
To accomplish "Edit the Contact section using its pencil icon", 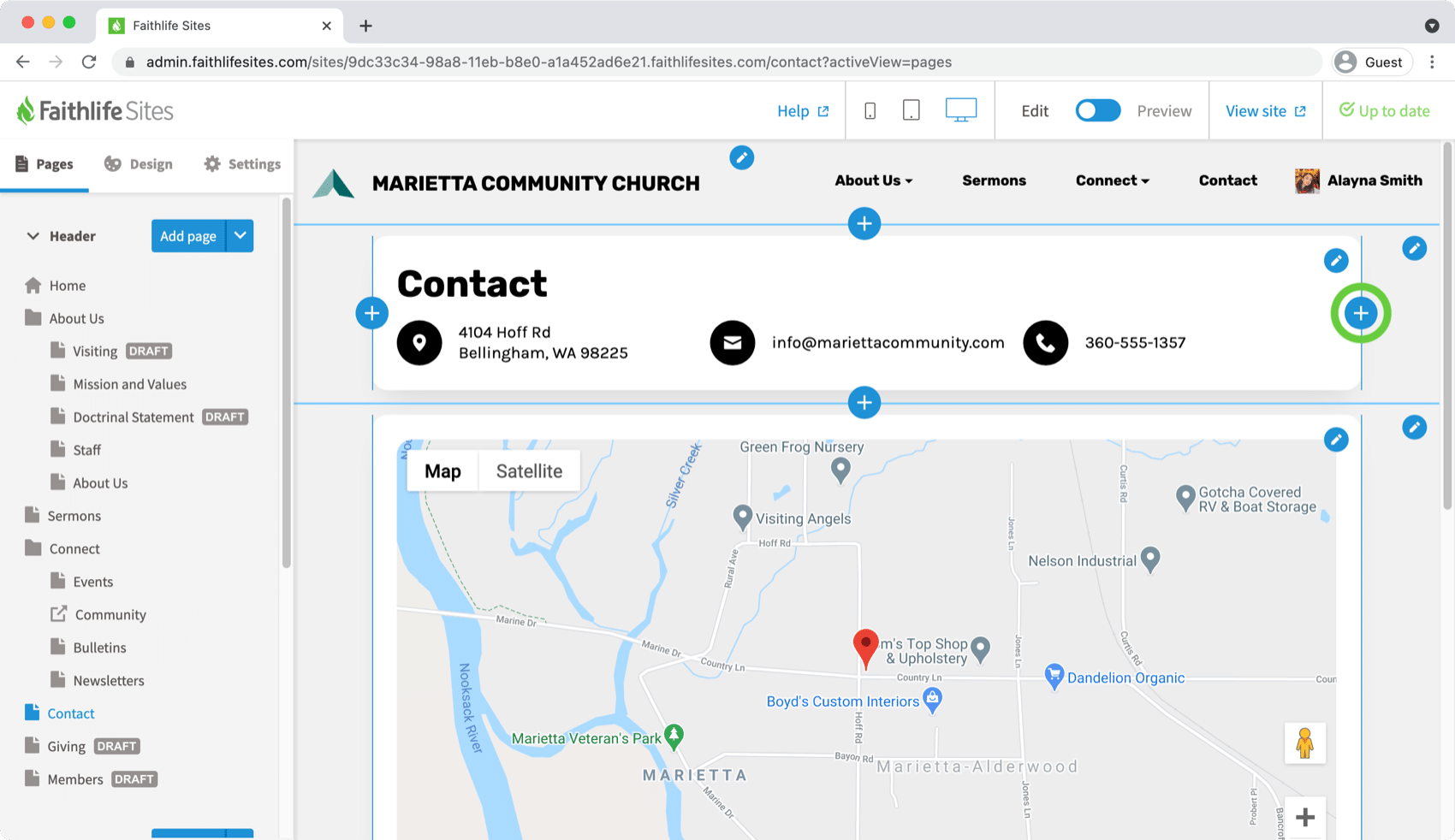I will 1336,260.
